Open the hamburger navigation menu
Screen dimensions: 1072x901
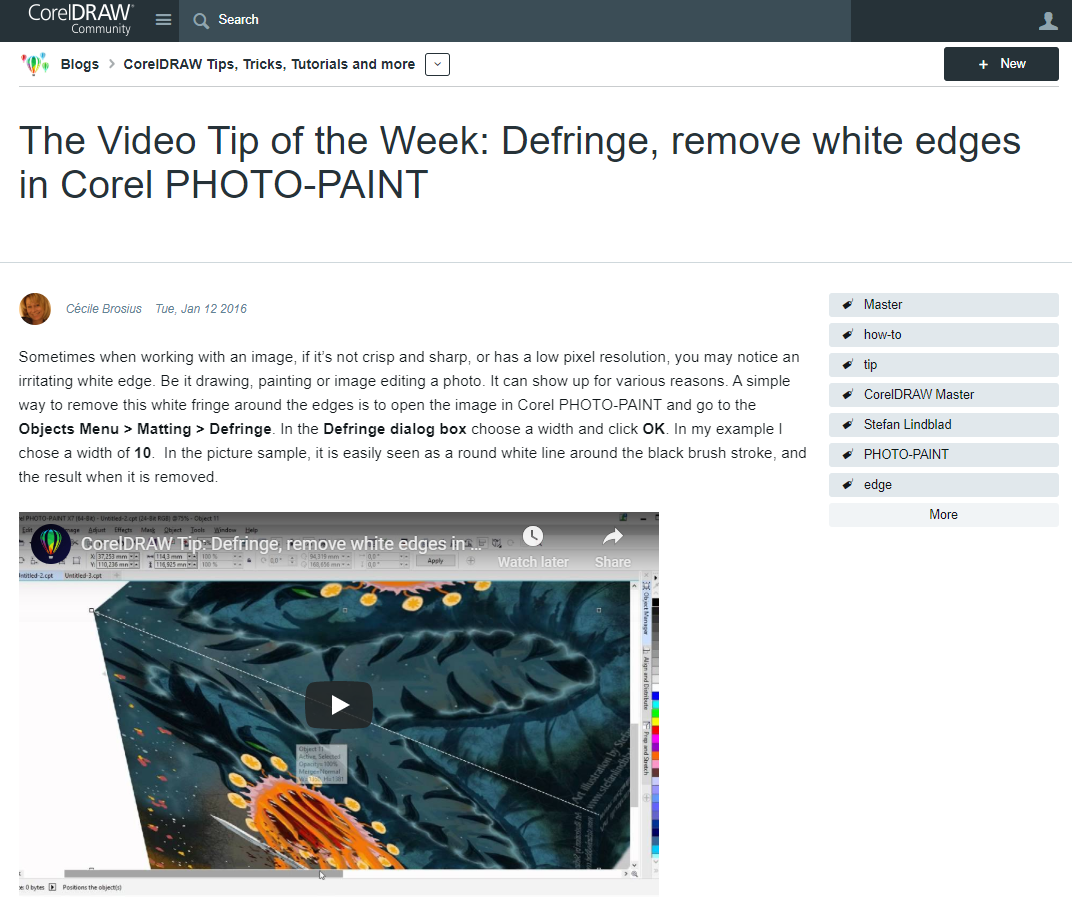(163, 20)
